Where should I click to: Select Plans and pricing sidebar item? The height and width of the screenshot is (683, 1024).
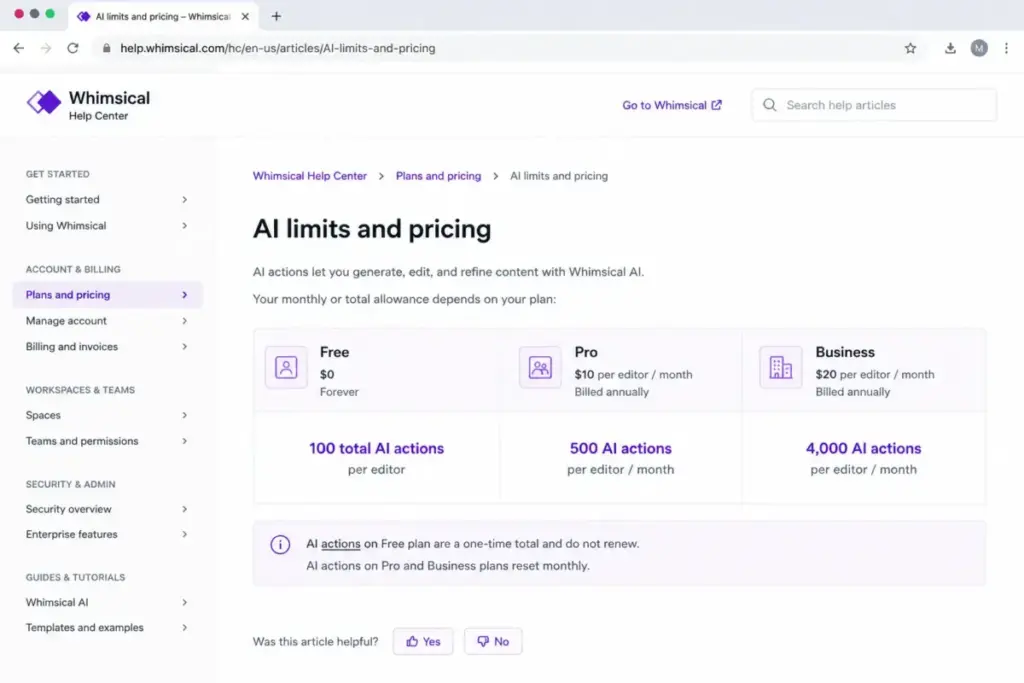coord(108,295)
